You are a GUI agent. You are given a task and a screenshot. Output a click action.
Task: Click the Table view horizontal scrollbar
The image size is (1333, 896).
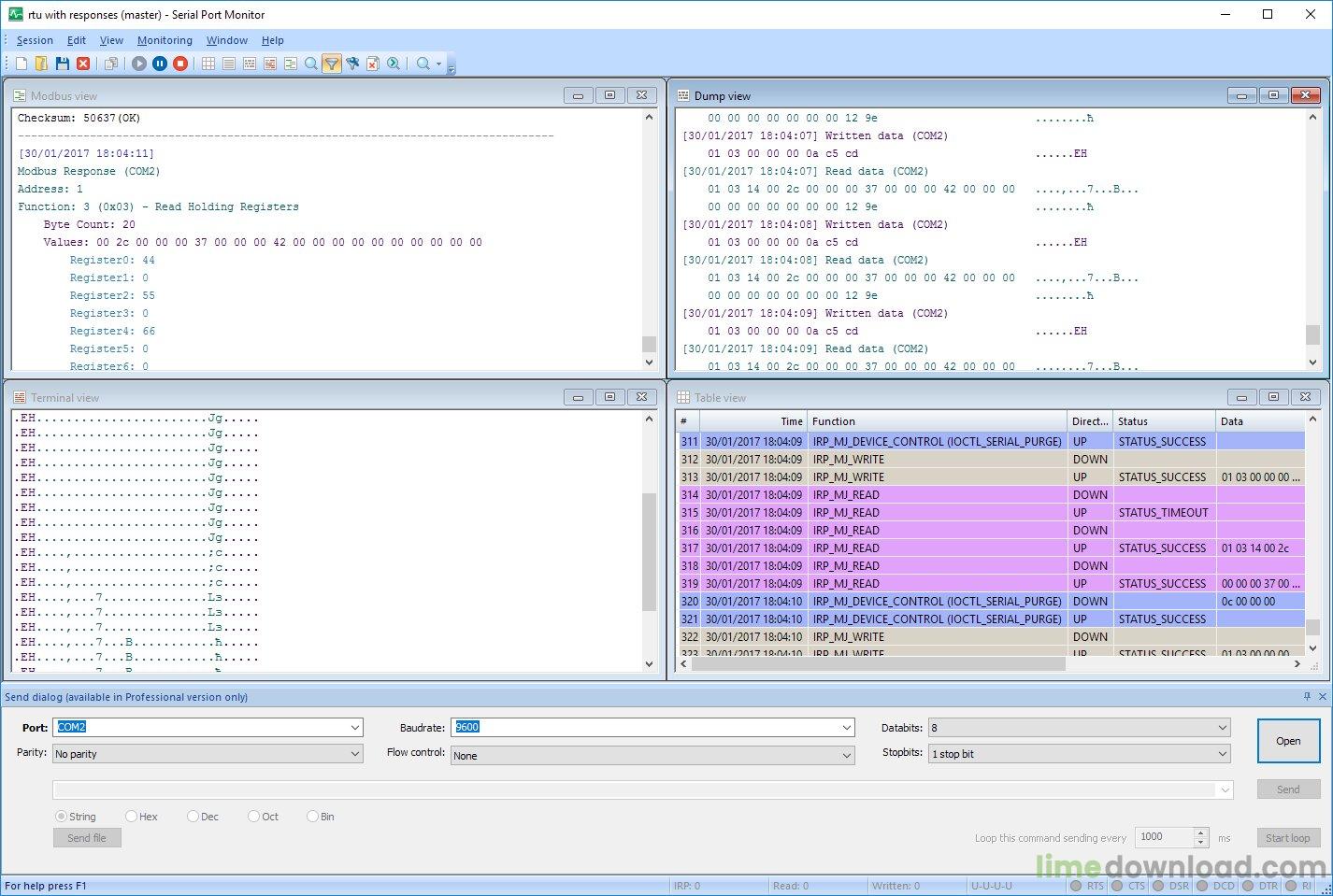point(879,663)
